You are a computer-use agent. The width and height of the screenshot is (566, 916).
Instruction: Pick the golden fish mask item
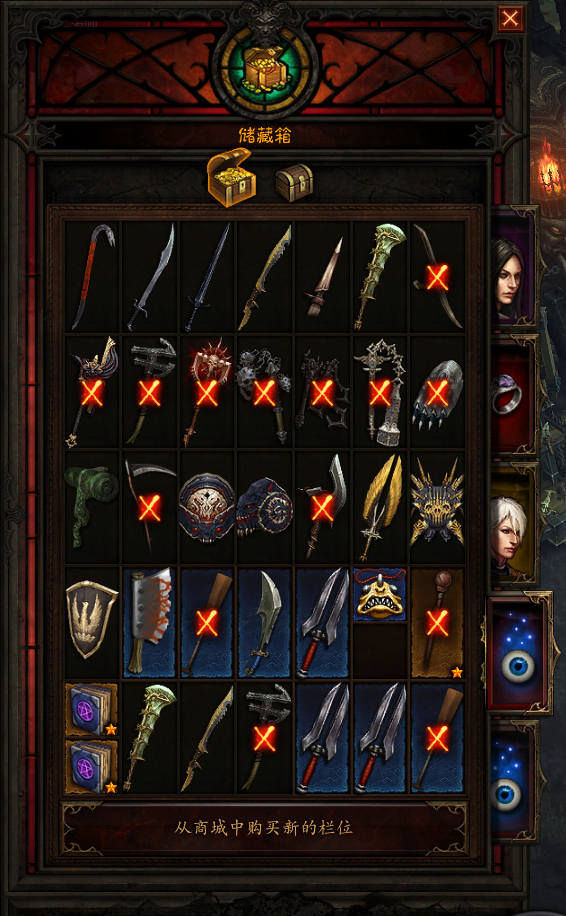pyautogui.click(x=380, y=594)
